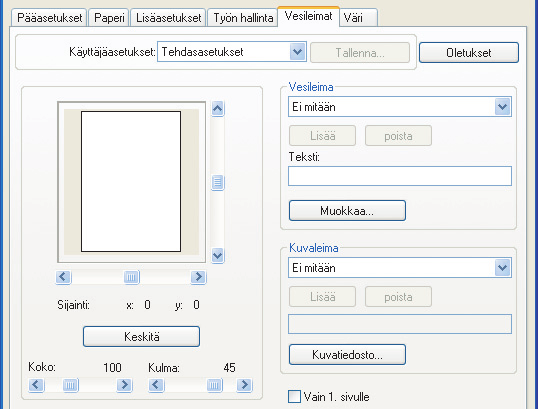Image resolution: width=538 pixels, height=409 pixels.
Task: Open the Kuvatiedosto file browser button
Action: click(347, 354)
